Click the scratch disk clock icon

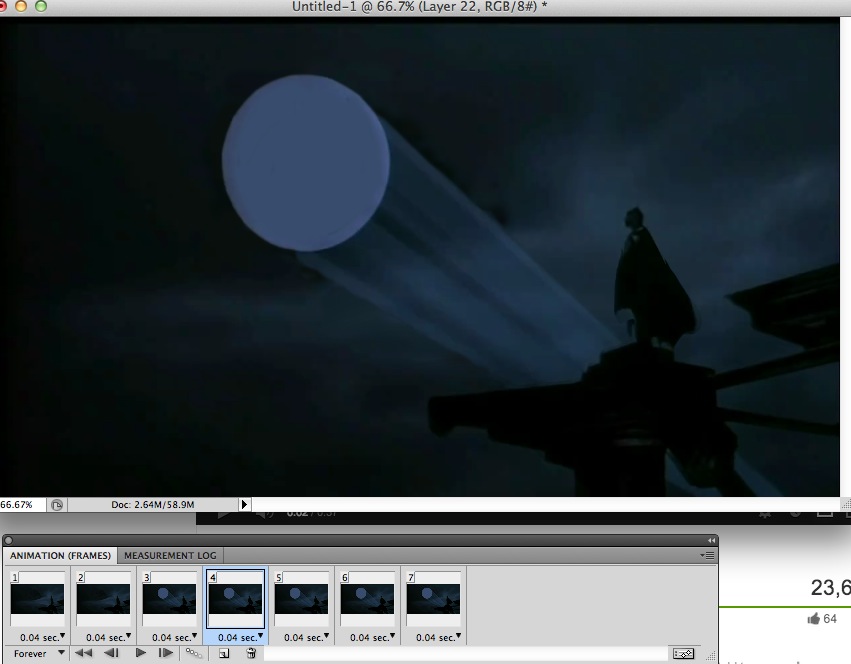(x=58, y=505)
